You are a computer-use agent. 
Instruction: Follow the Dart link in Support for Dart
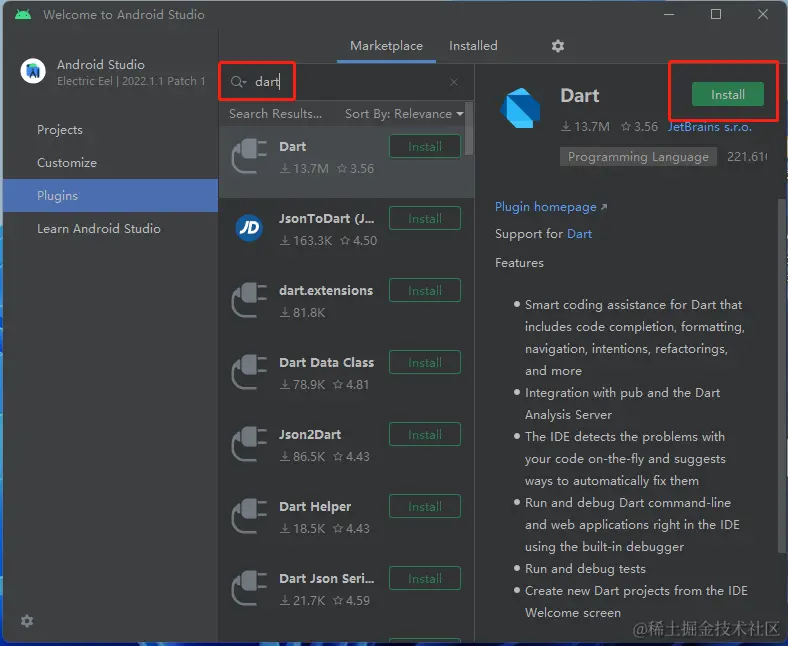click(x=579, y=234)
